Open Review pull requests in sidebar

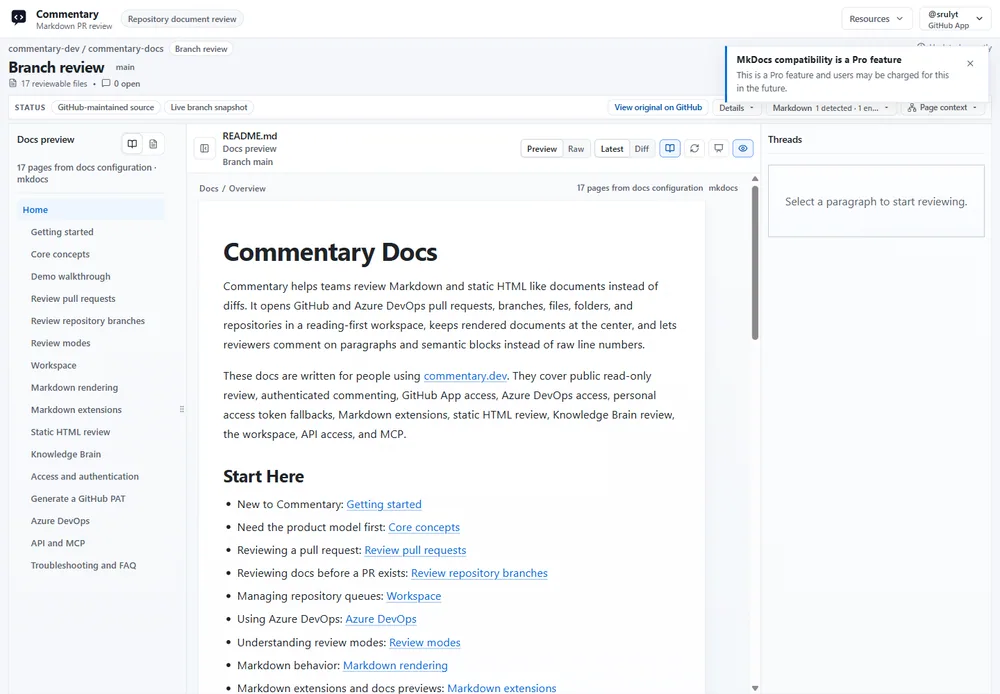point(73,299)
